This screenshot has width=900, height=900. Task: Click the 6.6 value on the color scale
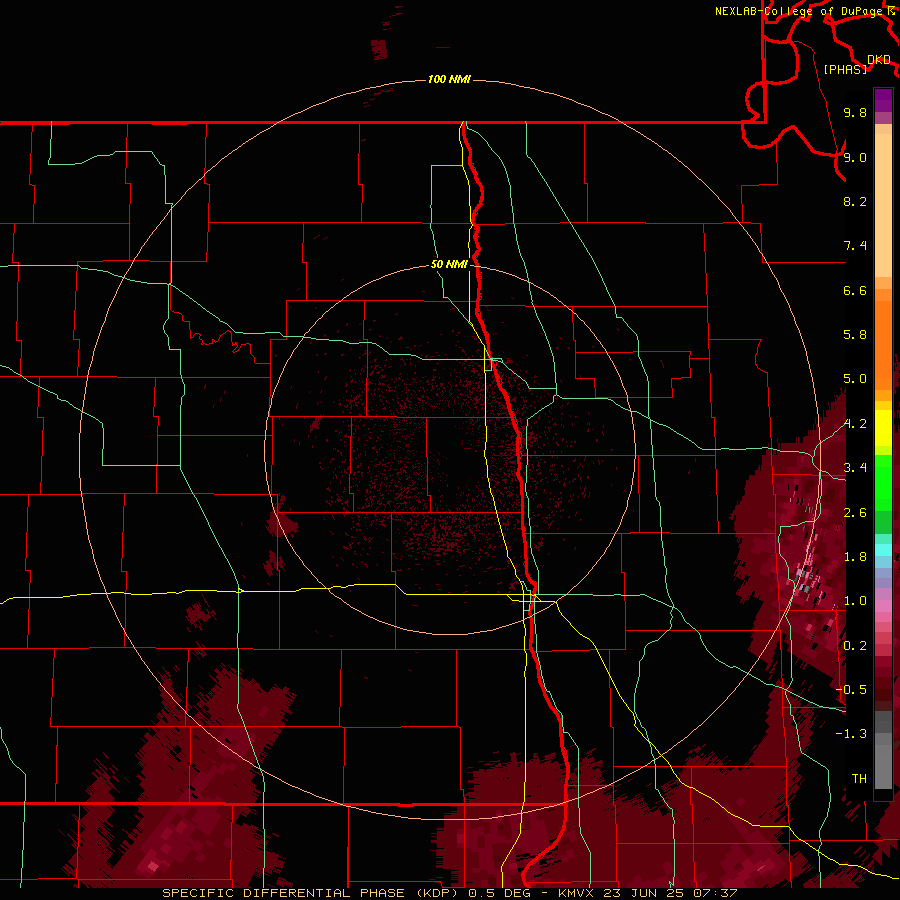[855, 290]
